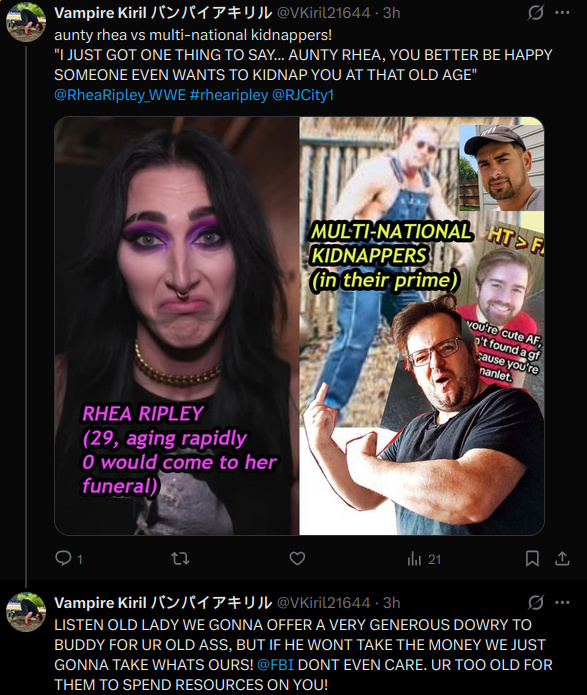
Task: Bookmark the first tweet
Action: tap(532, 558)
